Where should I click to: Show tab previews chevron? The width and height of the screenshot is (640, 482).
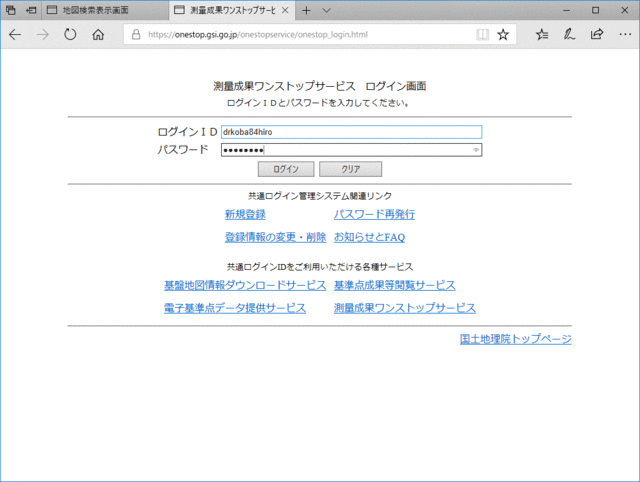pos(327,11)
